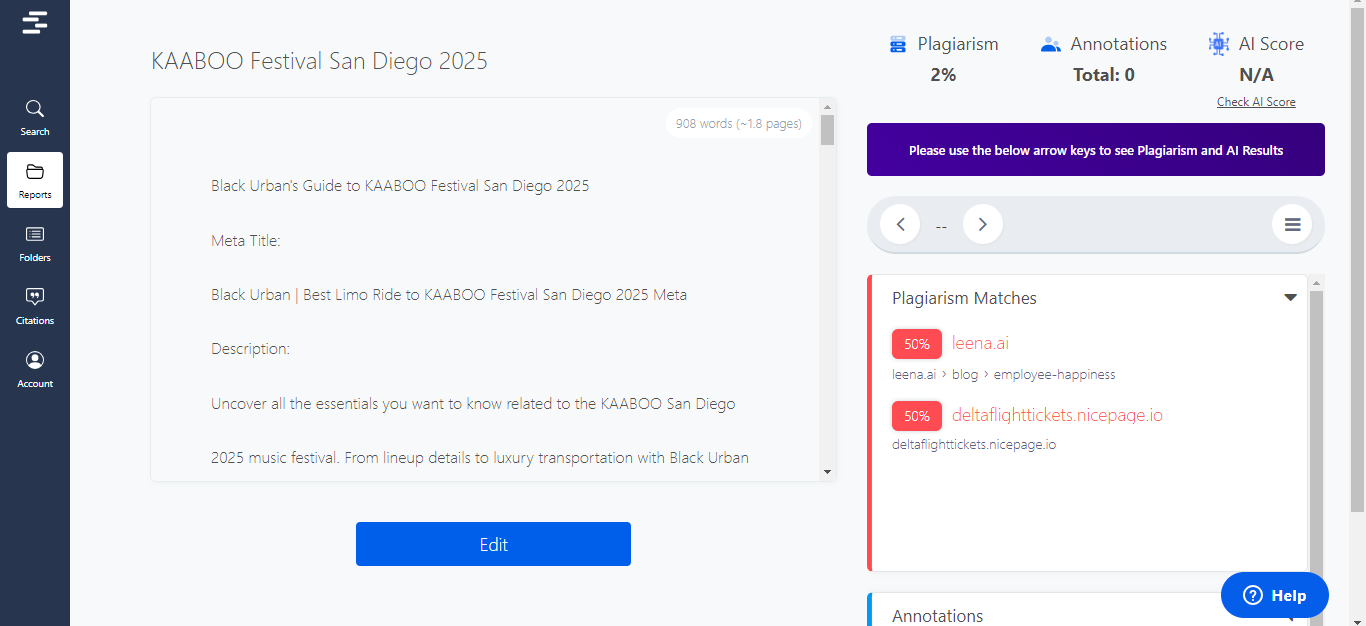This screenshot has width=1366, height=626.
Task: Click the Plagiarism score icon
Action: [x=898, y=44]
